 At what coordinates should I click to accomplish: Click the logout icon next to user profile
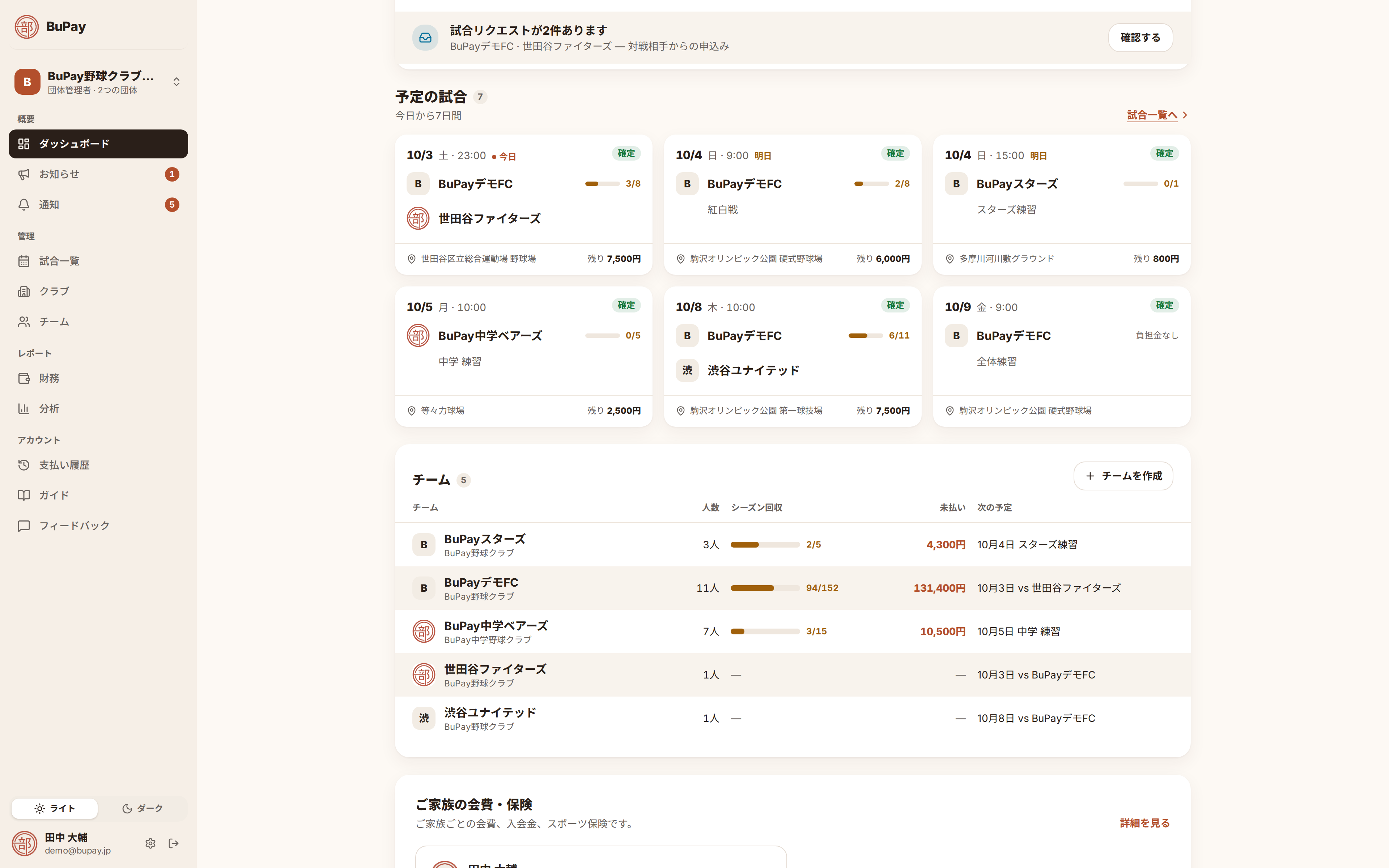click(x=173, y=843)
